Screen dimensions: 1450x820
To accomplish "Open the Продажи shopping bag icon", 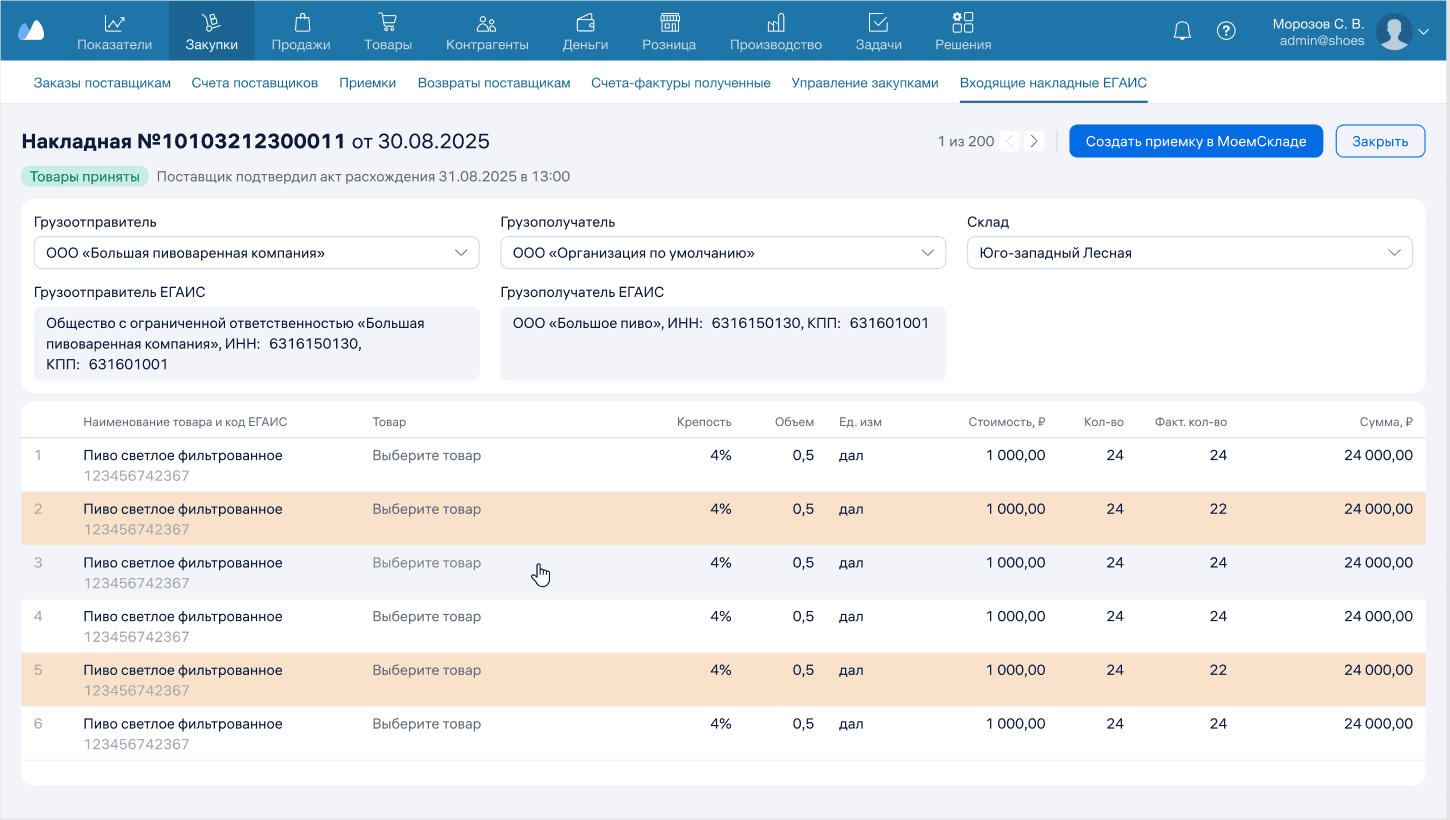I will pos(301,23).
